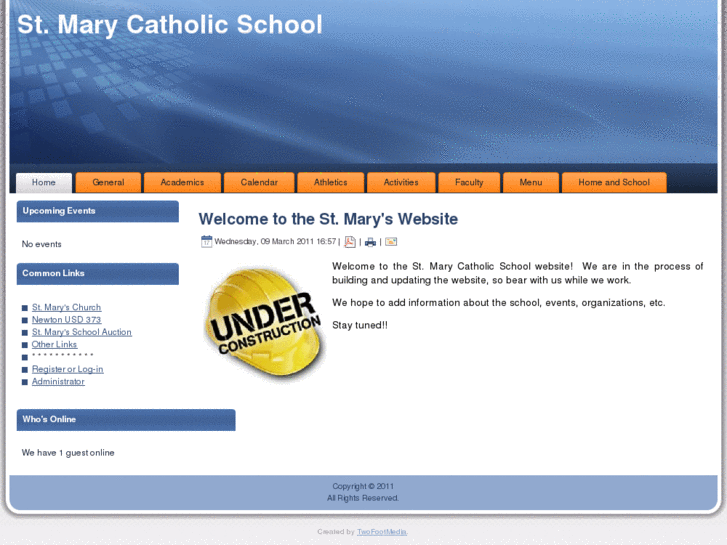Open the PDF export icon
The width and height of the screenshot is (727, 545).
(350, 242)
